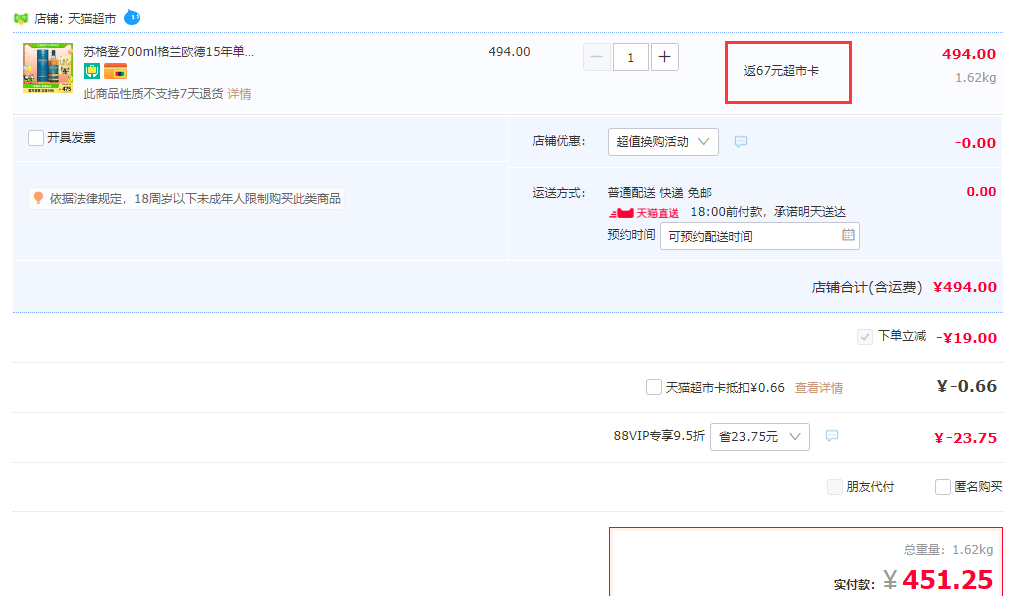Click the 总重量: 1.62kg label
Viewport: 1025px width, 596px height.
coord(948,550)
